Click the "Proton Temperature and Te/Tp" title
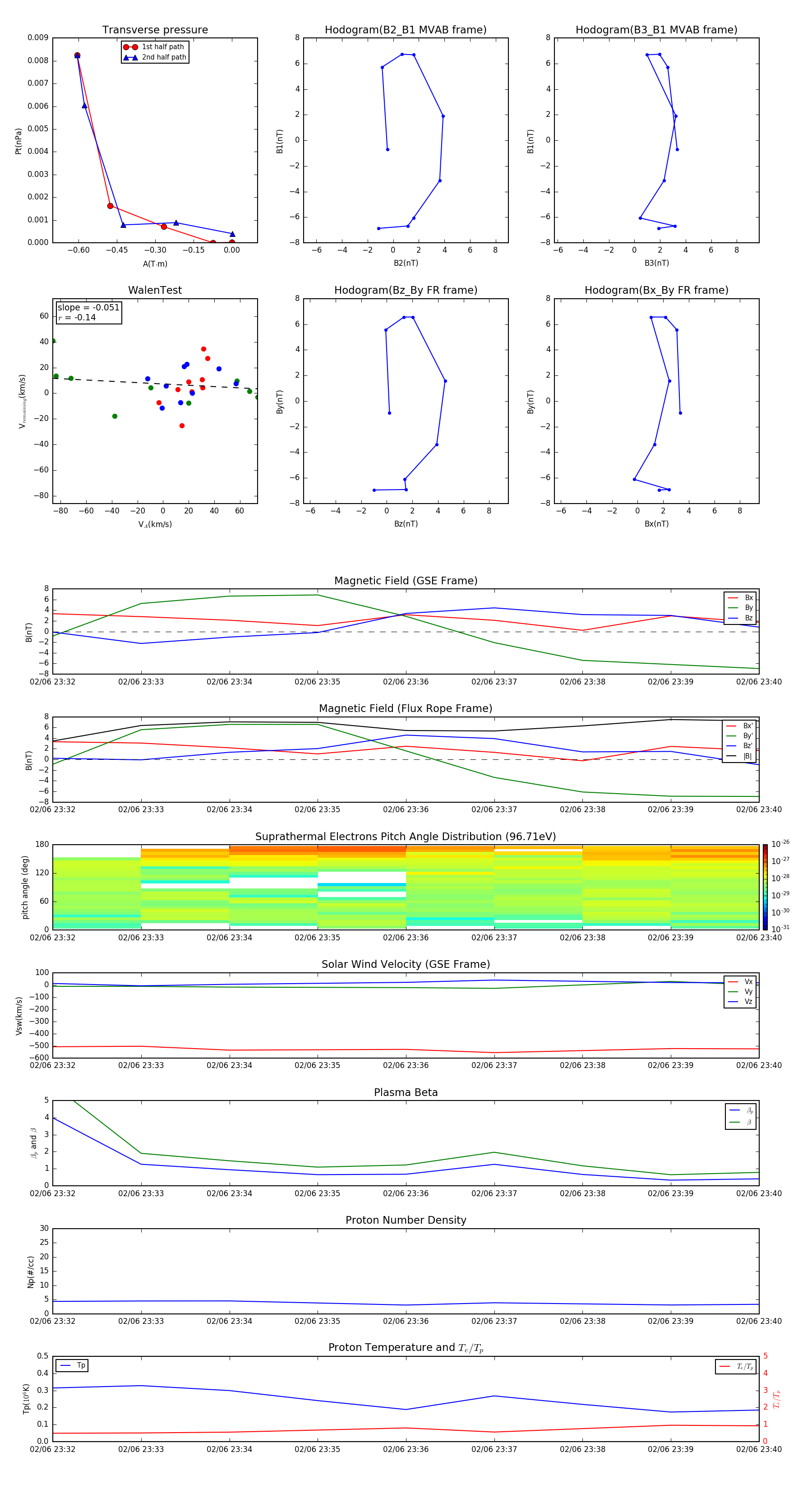812x1489 pixels. point(406,1348)
